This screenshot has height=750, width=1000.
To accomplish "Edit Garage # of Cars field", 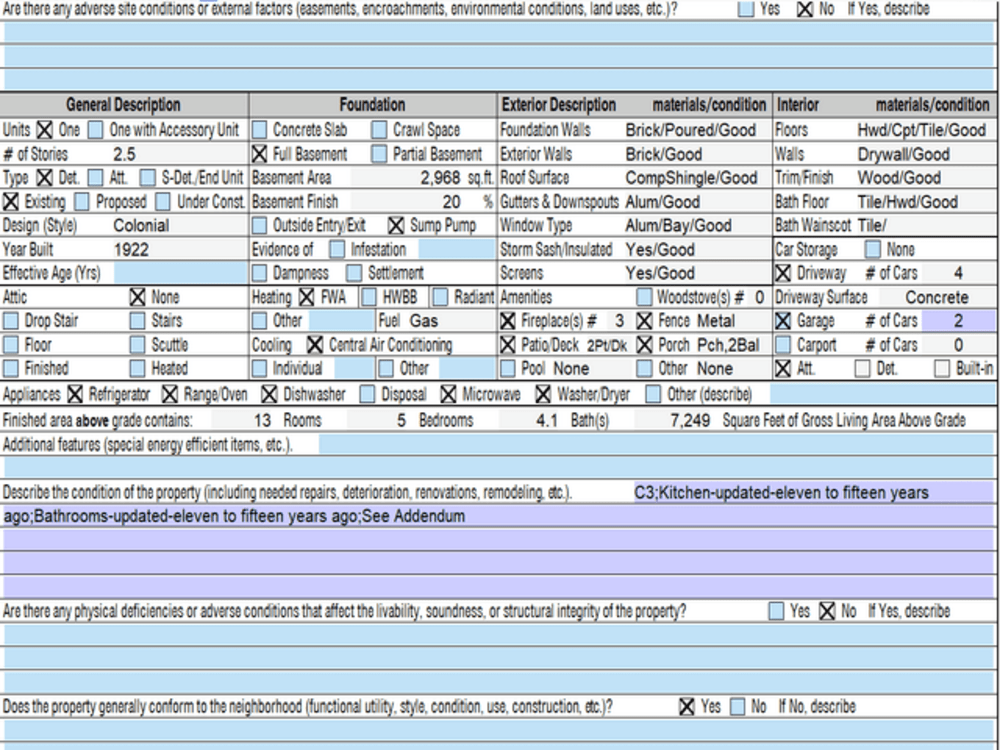I will 958,321.
